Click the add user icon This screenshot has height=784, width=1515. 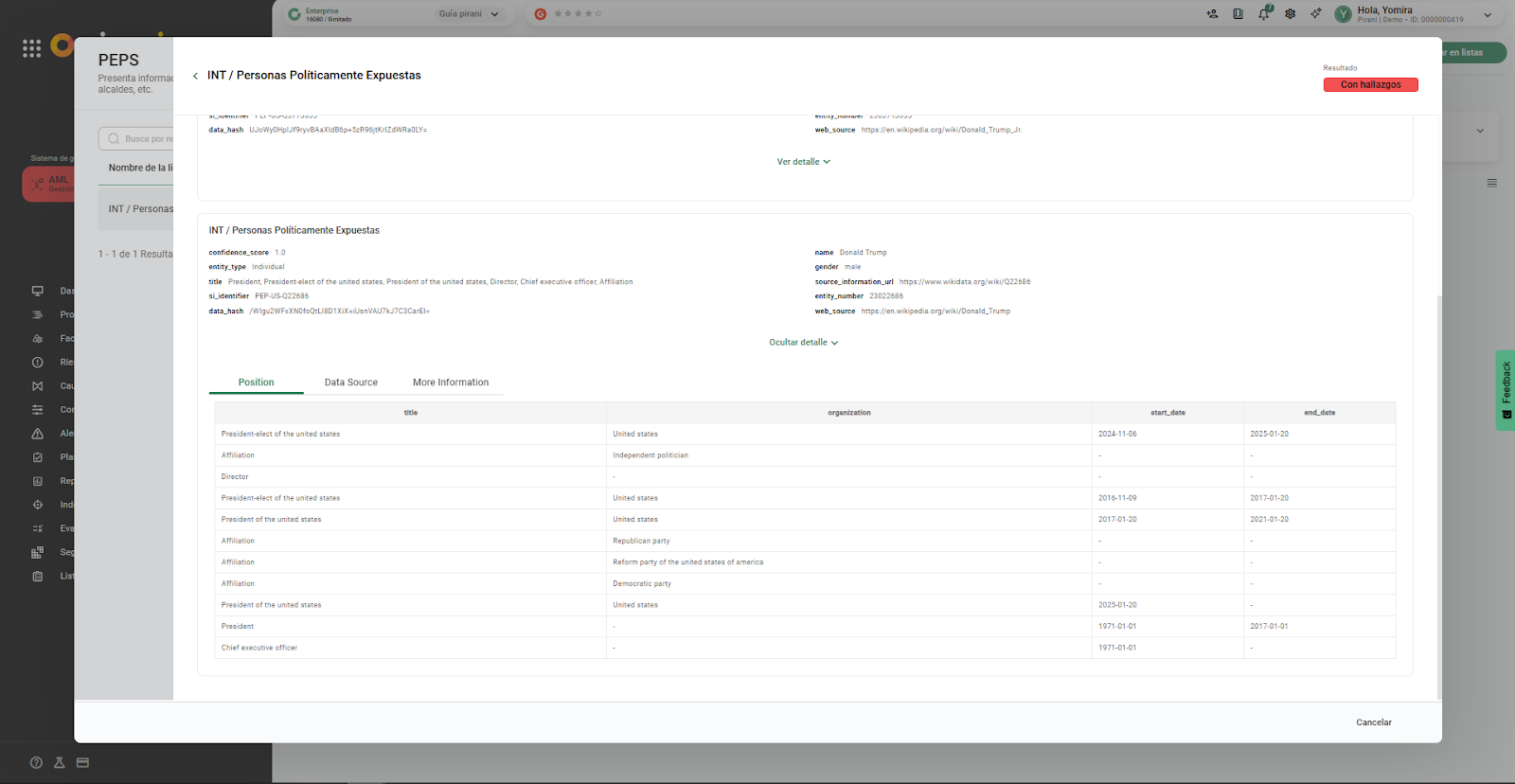pyautogui.click(x=1212, y=14)
